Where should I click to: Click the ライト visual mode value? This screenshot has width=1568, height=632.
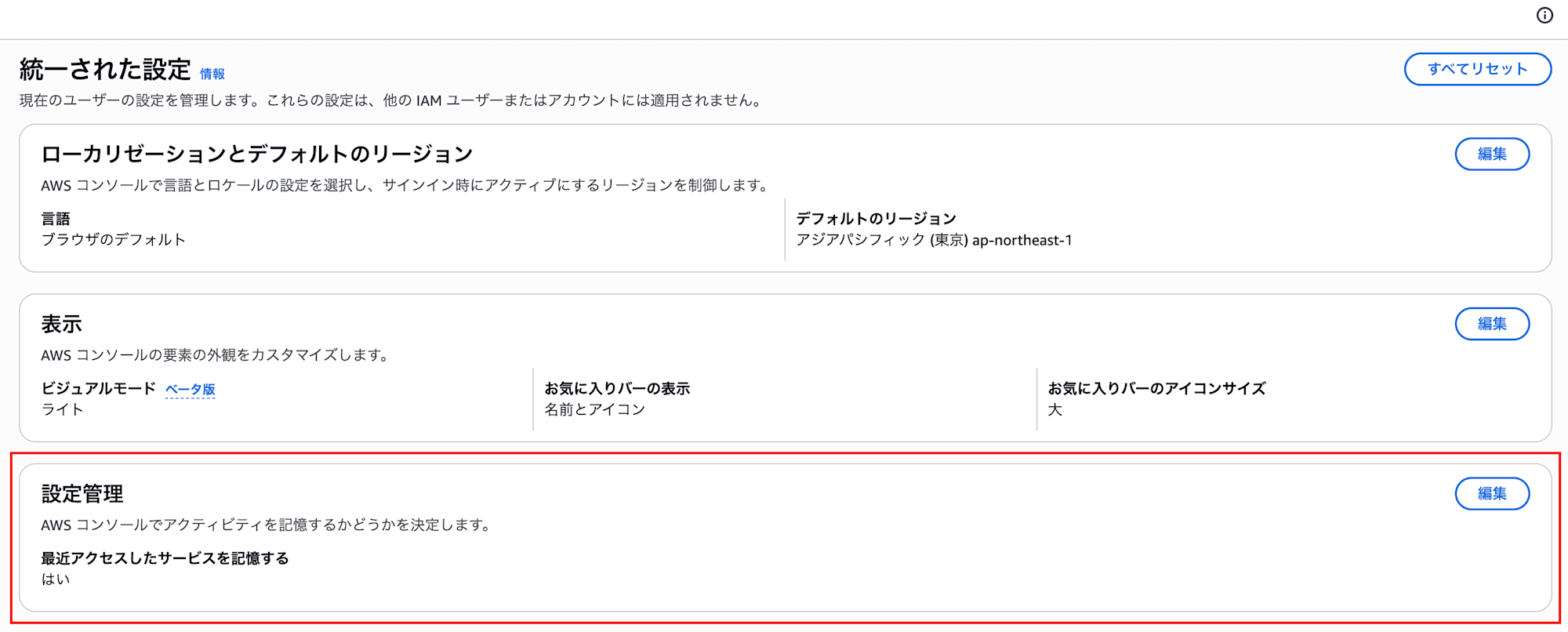[62, 409]
